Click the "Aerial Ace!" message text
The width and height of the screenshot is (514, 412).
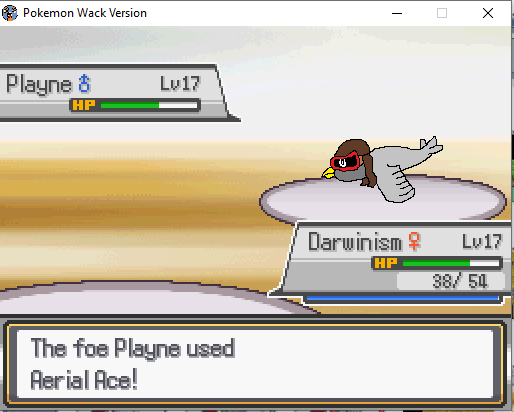click(x=84, y=380)
